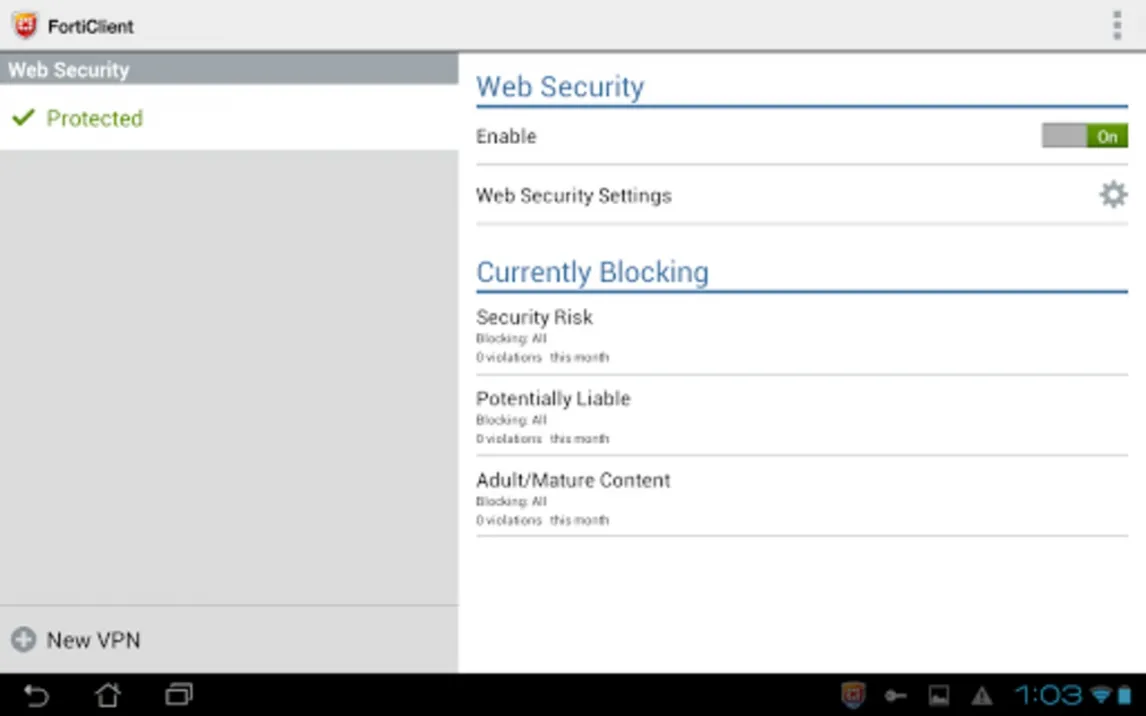Go to Android home screen
Screen dimensions: 1146x716
pos(107,694)
